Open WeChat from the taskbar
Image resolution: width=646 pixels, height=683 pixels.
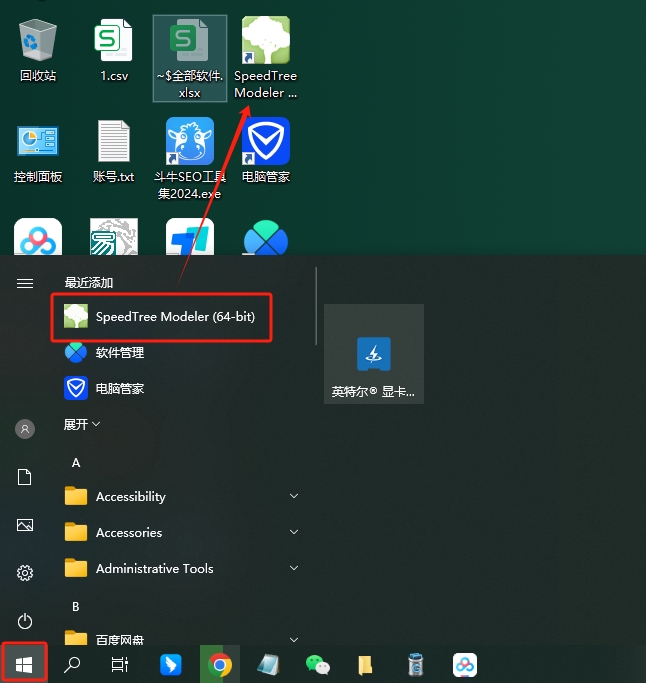point(318,665)
